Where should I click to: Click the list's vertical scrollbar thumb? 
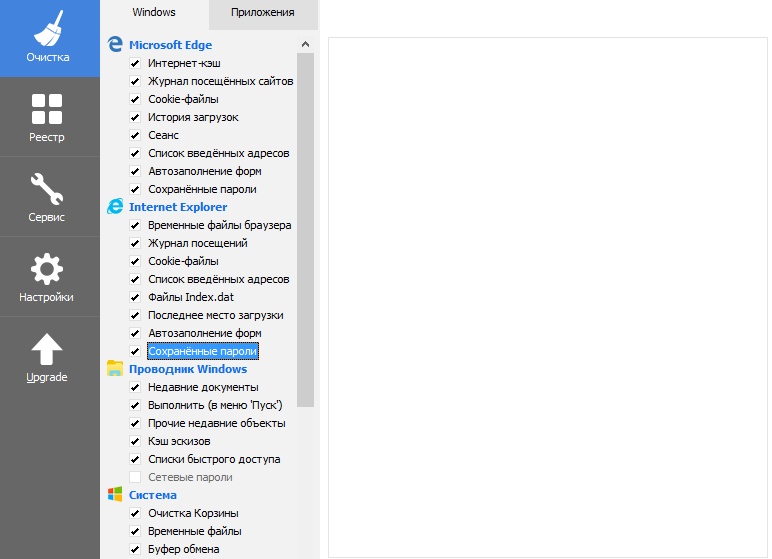(305, 230)
